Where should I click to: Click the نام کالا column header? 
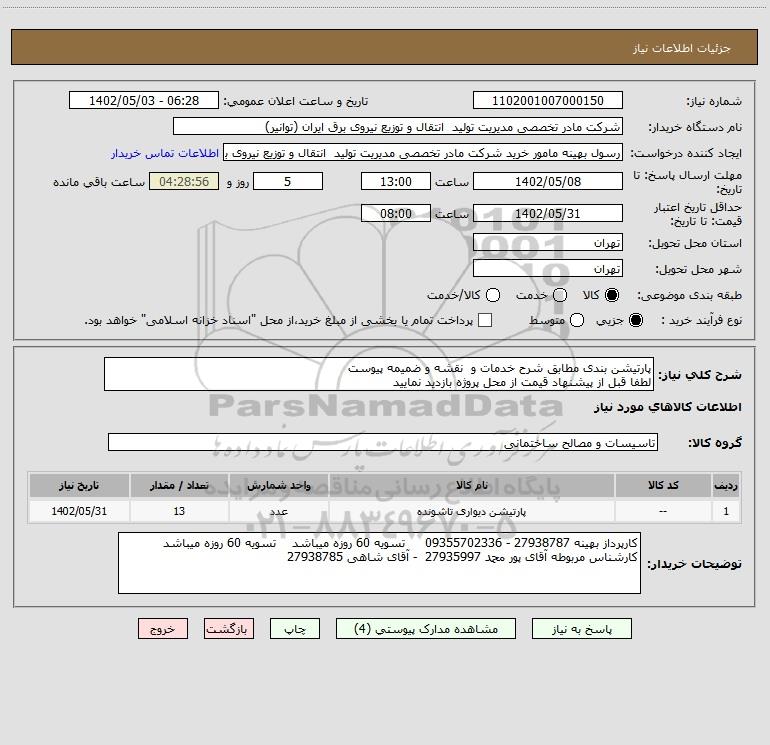tap(471, 486)
